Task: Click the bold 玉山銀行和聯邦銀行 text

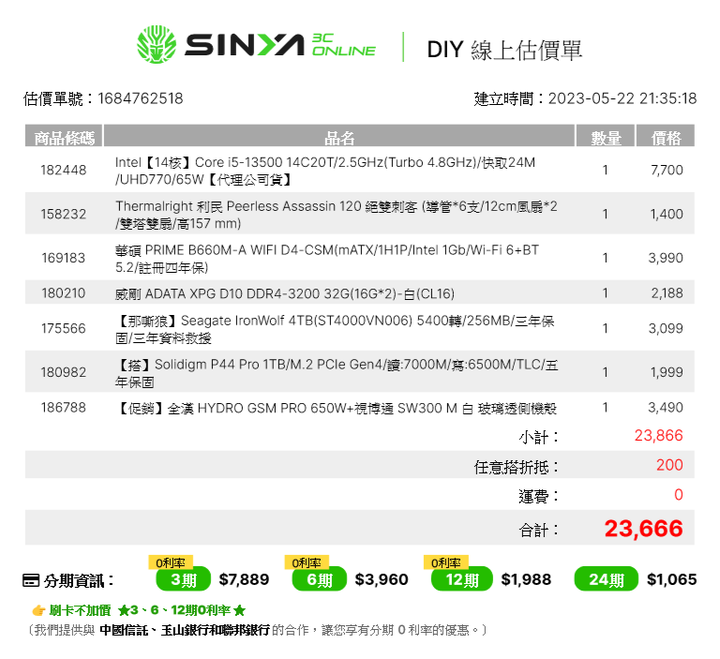Action: pos(215,630)
